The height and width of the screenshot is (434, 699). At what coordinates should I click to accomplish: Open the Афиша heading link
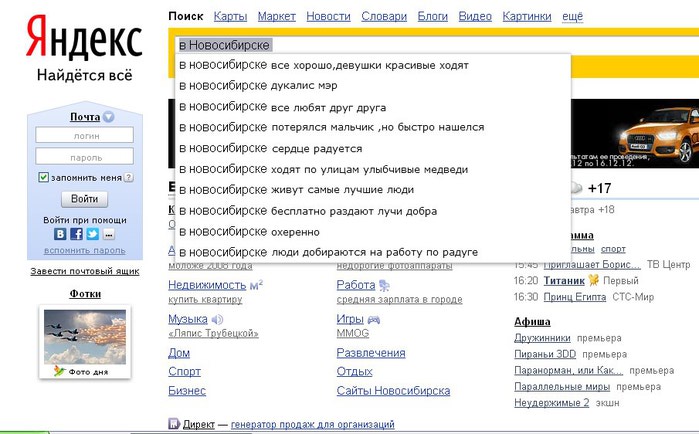(532, 321)
